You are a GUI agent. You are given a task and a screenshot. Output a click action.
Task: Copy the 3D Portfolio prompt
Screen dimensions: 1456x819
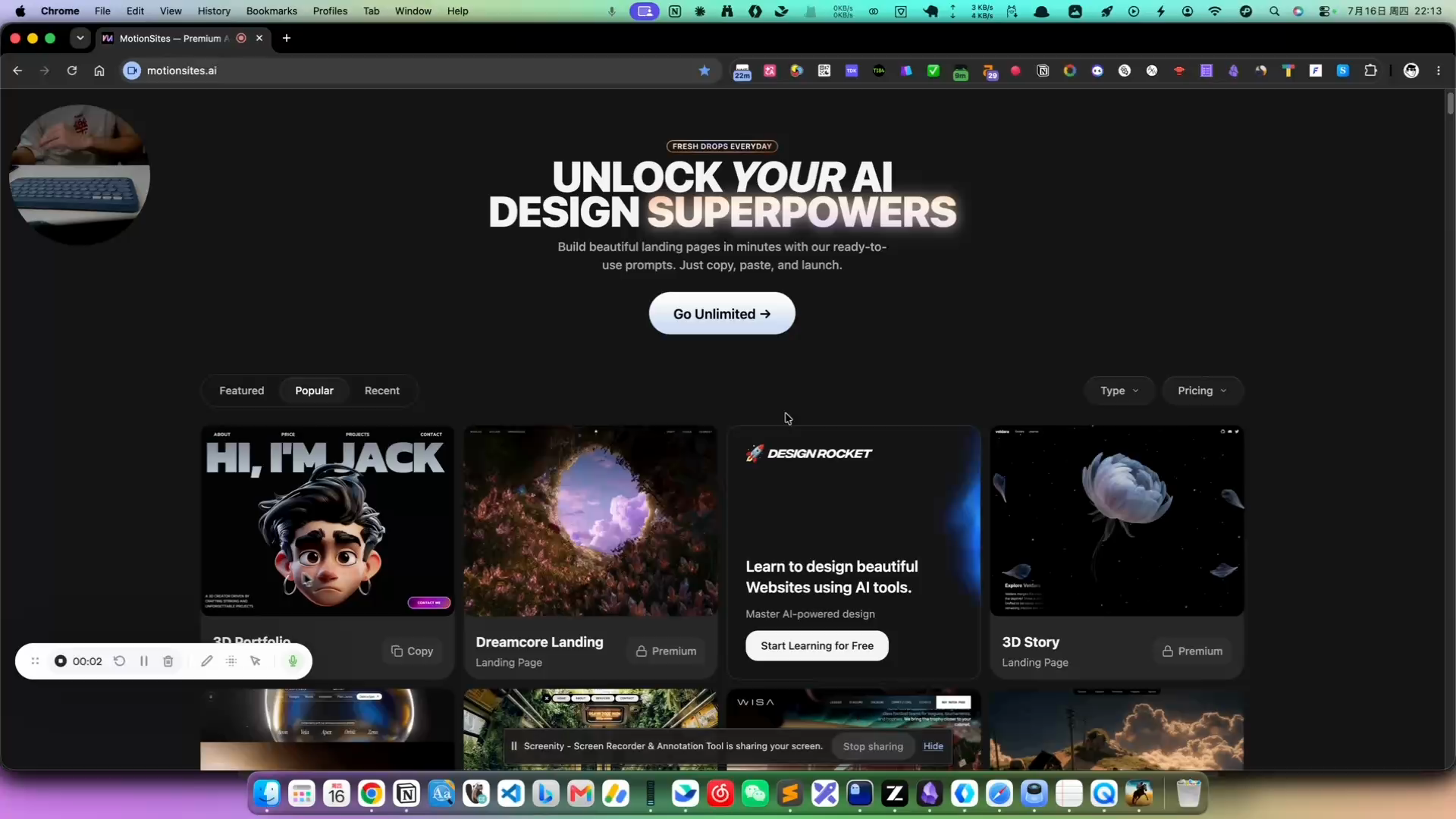tap(412, 651)
